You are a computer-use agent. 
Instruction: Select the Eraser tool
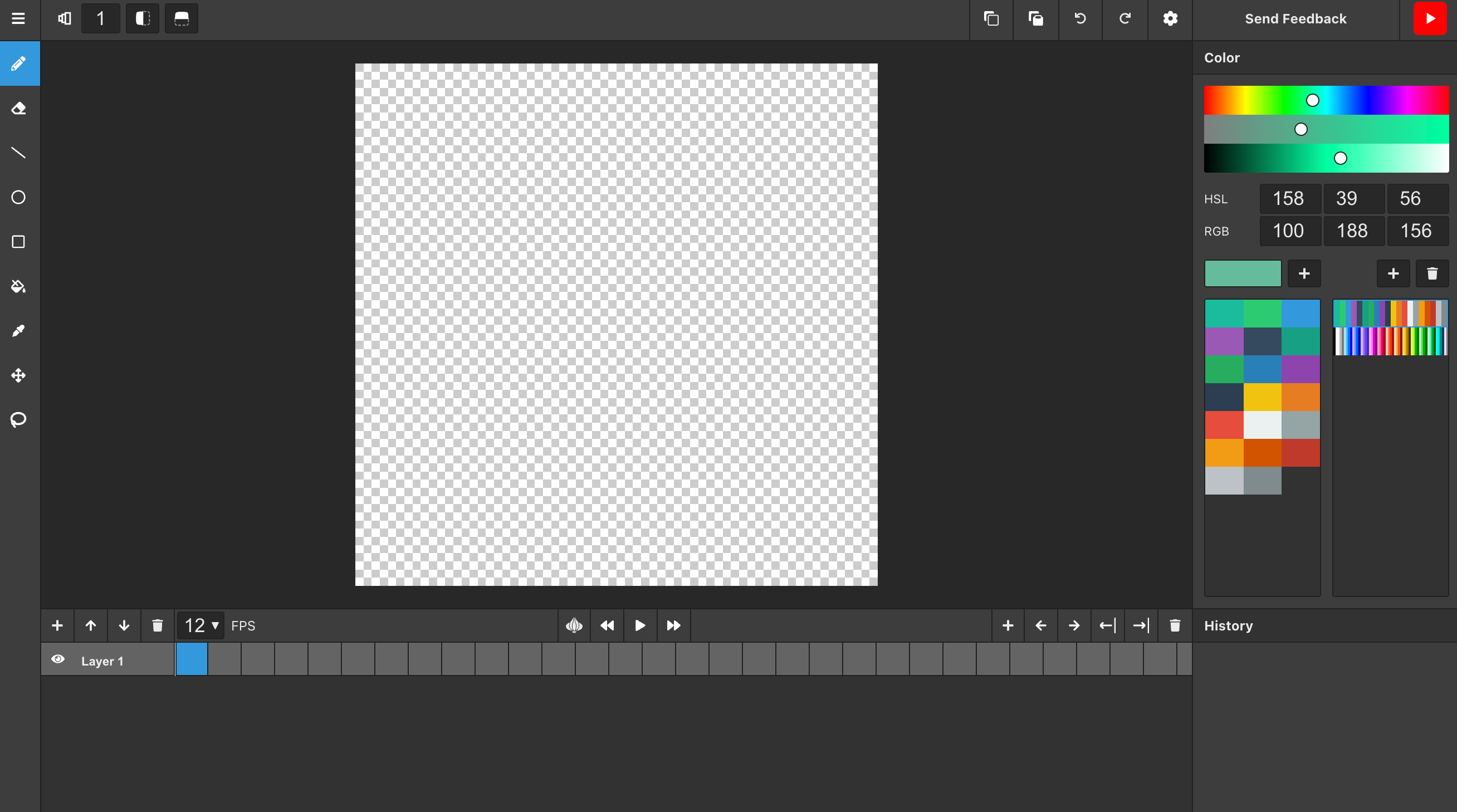pos(19,108)
